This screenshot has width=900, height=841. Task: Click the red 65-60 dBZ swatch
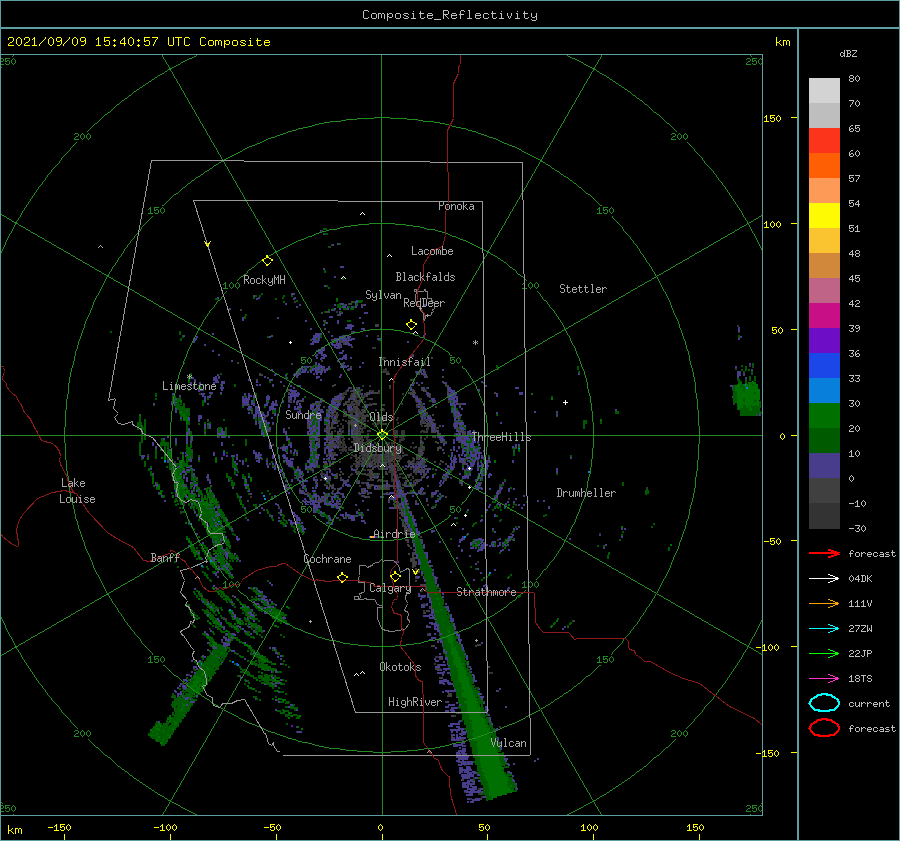point(824,141)
